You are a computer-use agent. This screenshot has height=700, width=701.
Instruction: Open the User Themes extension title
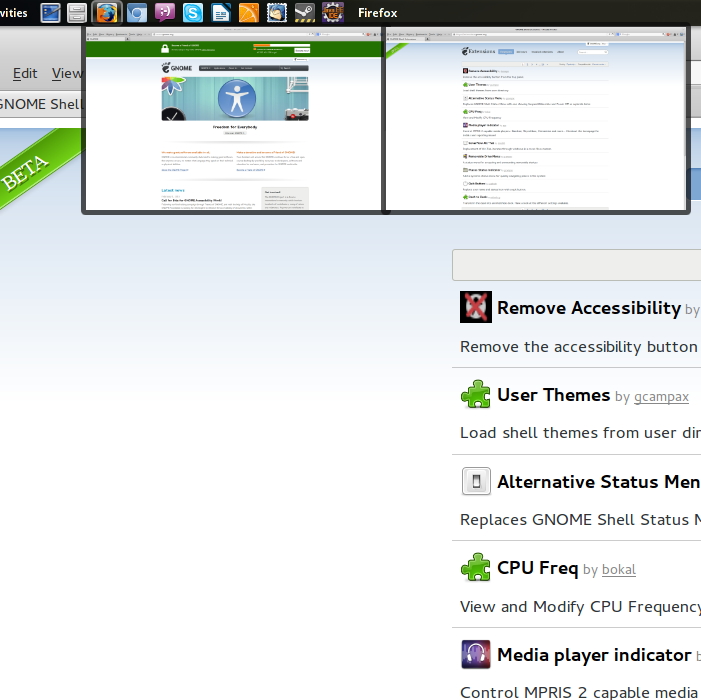point(553,395)
